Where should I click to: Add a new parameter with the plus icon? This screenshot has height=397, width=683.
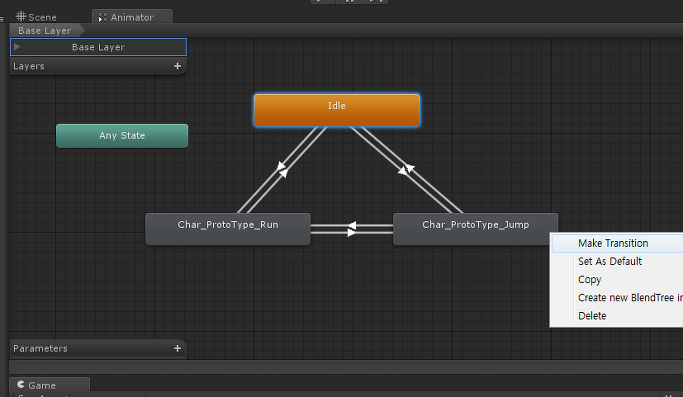[177, 349]
